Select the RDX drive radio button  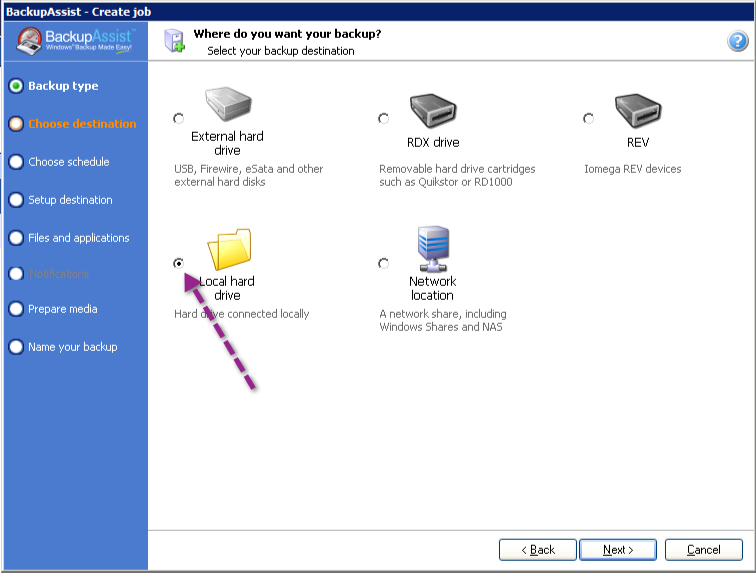383,118
